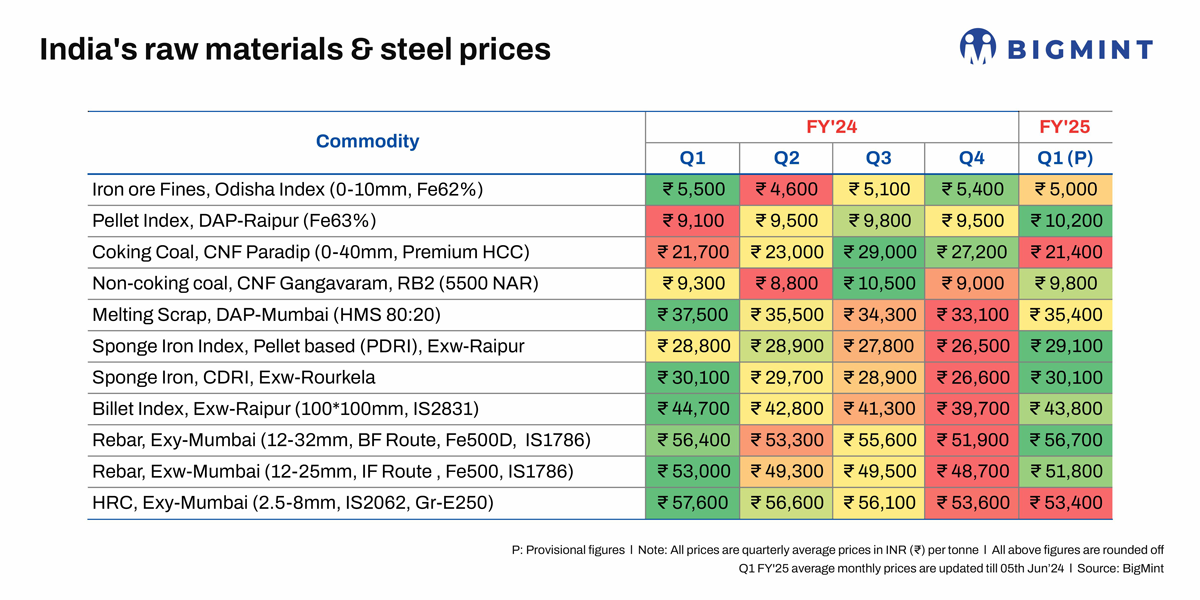
Task: Click the FY'25 header label
Action: [1065, 127]
